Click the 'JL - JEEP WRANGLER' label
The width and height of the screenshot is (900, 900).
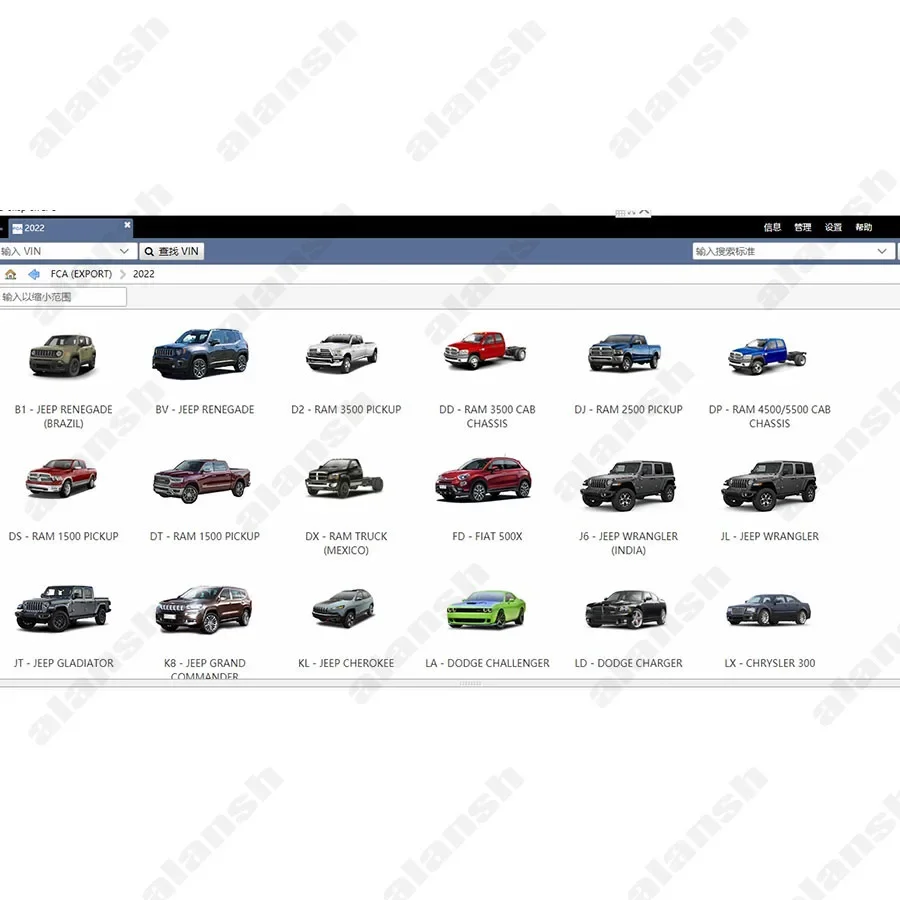770,536
